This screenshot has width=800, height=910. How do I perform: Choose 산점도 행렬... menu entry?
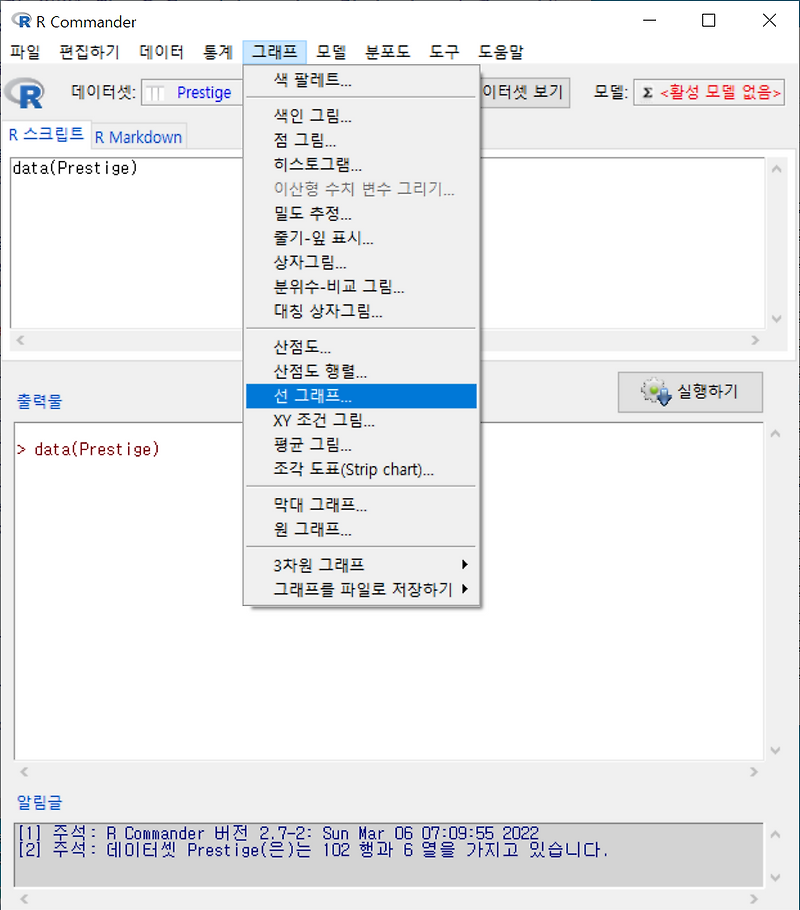(x=361, y=371)
